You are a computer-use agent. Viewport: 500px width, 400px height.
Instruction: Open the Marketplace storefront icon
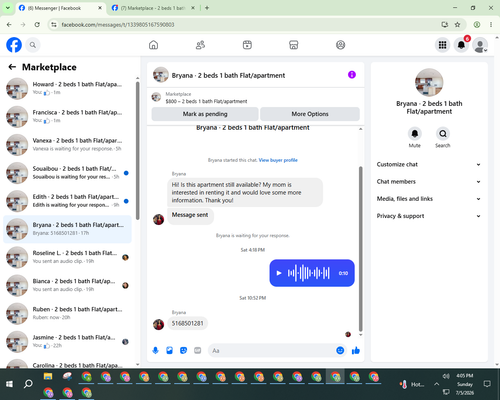tap(294, 45)
